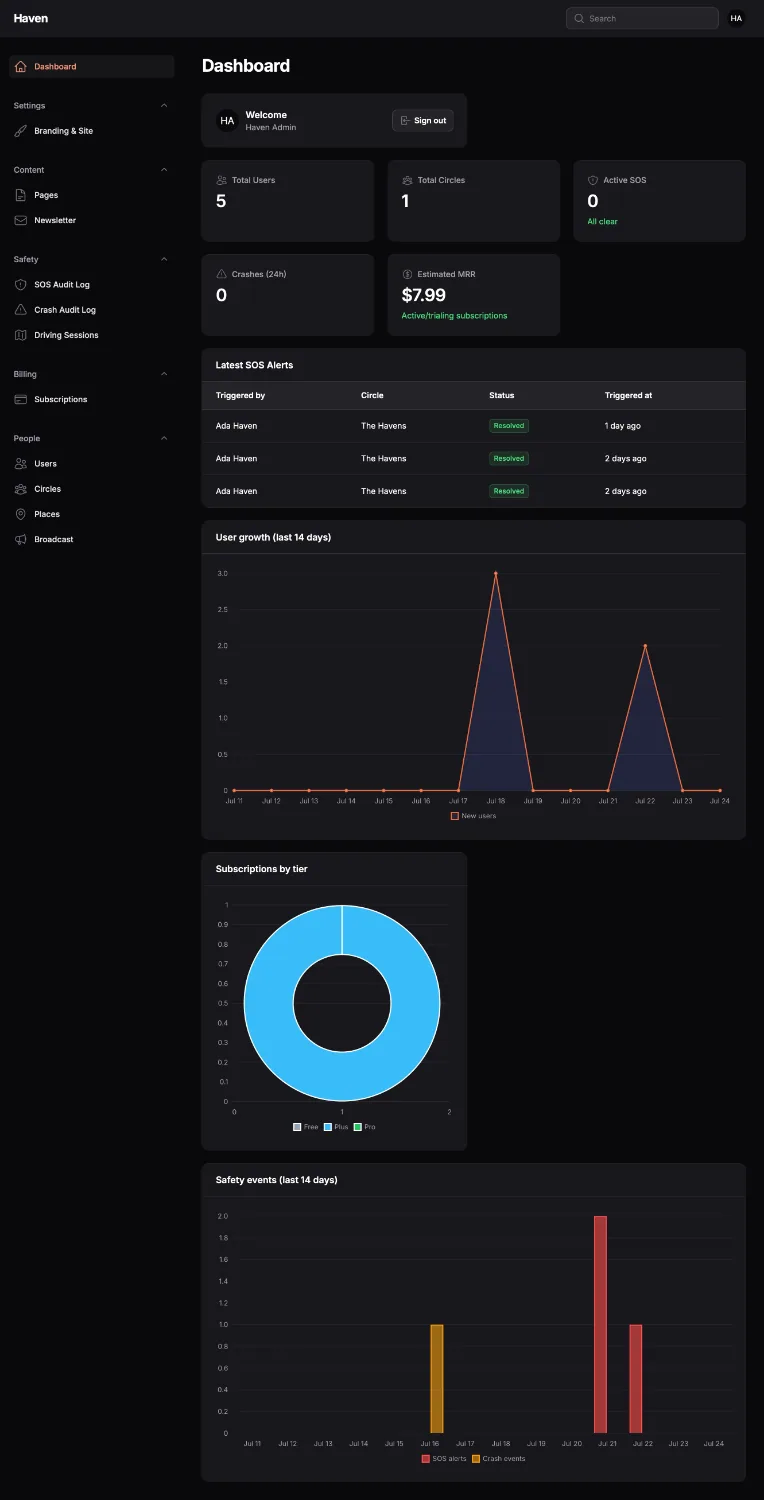Focus the Search input field
The width and height of the screenshot is (764, 1500).
[x=642, y=18]
